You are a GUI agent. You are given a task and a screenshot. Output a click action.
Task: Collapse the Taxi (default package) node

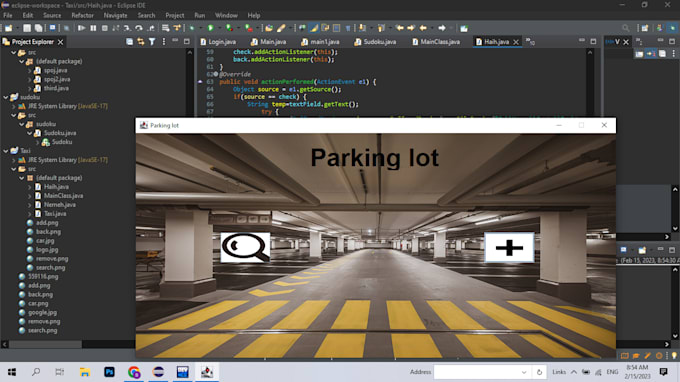pos(22,178)
